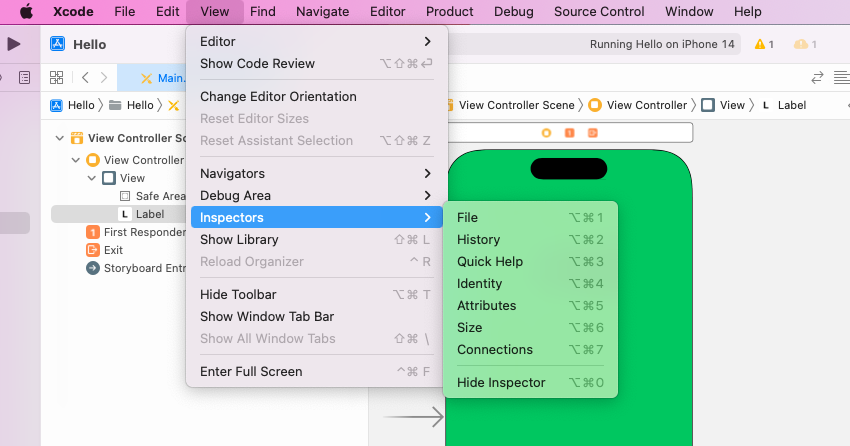The height and width of the screenshot is (446, 850).
Task: Click the Hello project icon in breadcrumb
Action: click(x=56, y=105)
